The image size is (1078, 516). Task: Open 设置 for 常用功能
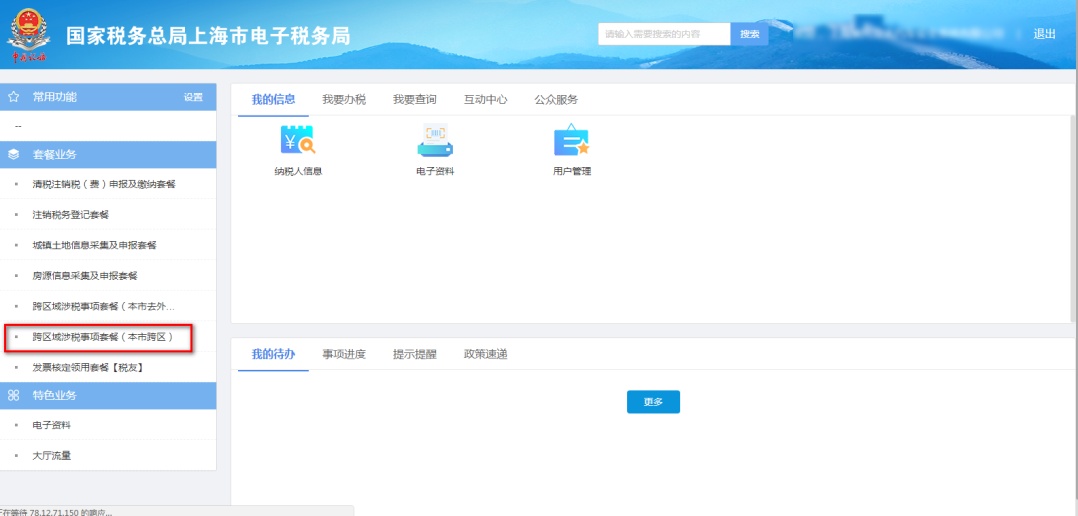click(x=193, y=97)
